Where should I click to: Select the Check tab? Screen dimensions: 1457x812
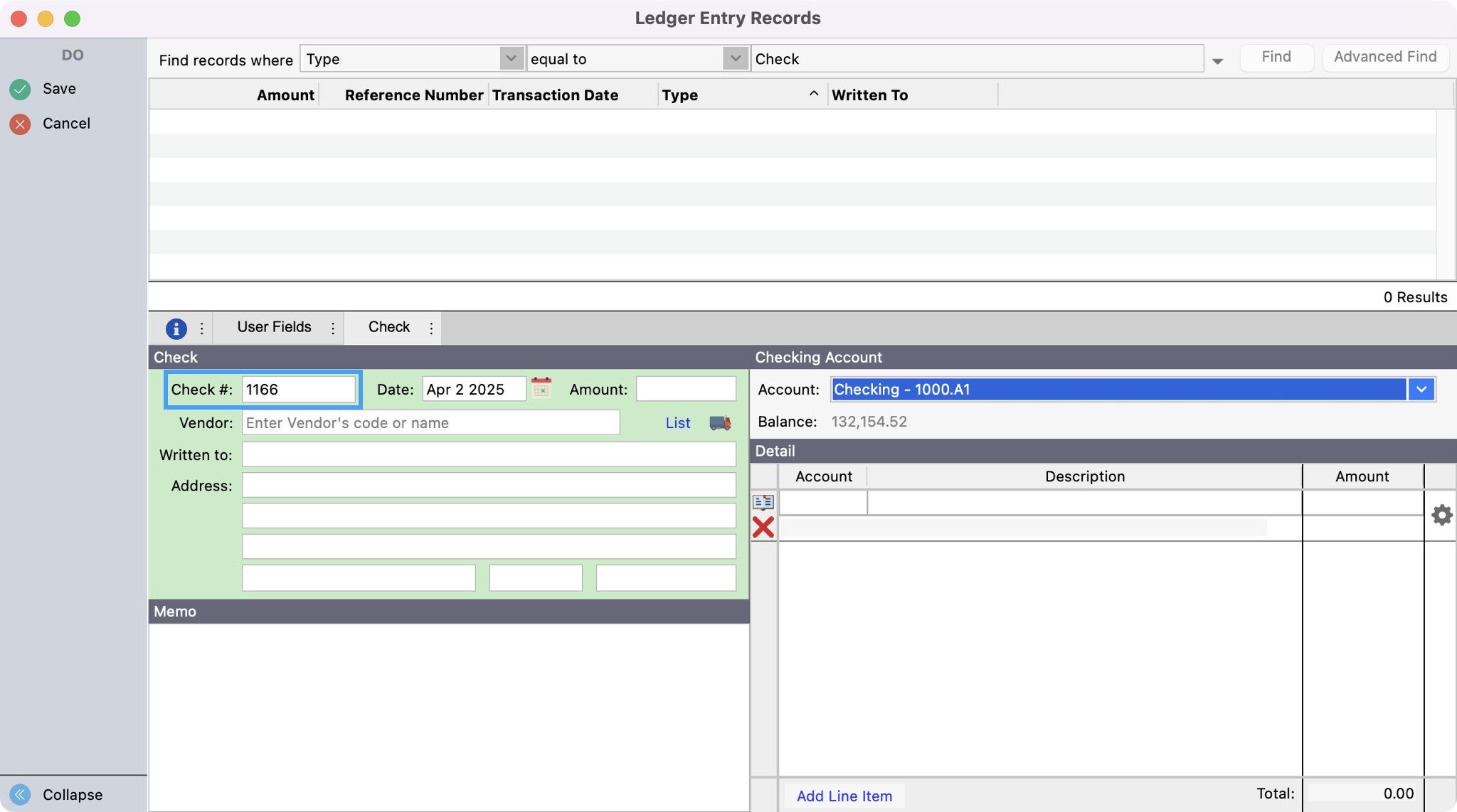pyautogui.click(x=388, y=327)
